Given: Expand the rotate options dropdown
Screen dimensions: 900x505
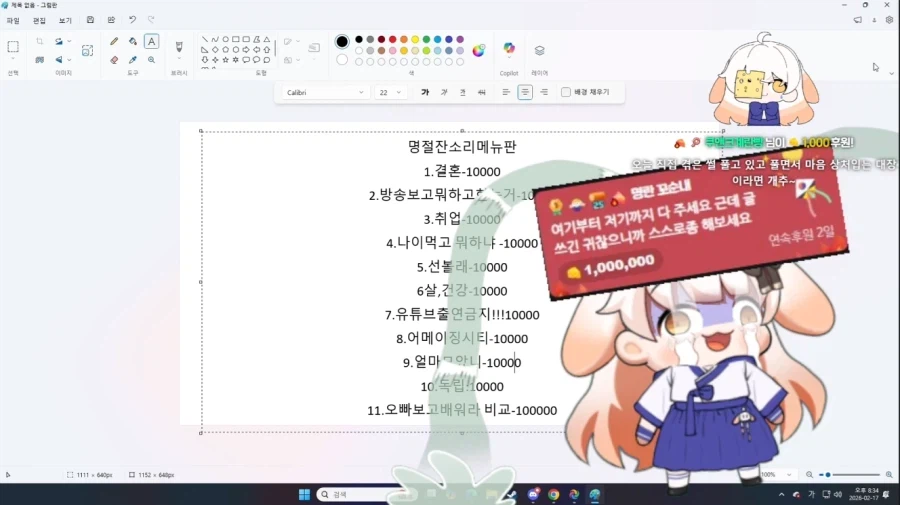Looking at the screenshot, I should pos(69,41).
